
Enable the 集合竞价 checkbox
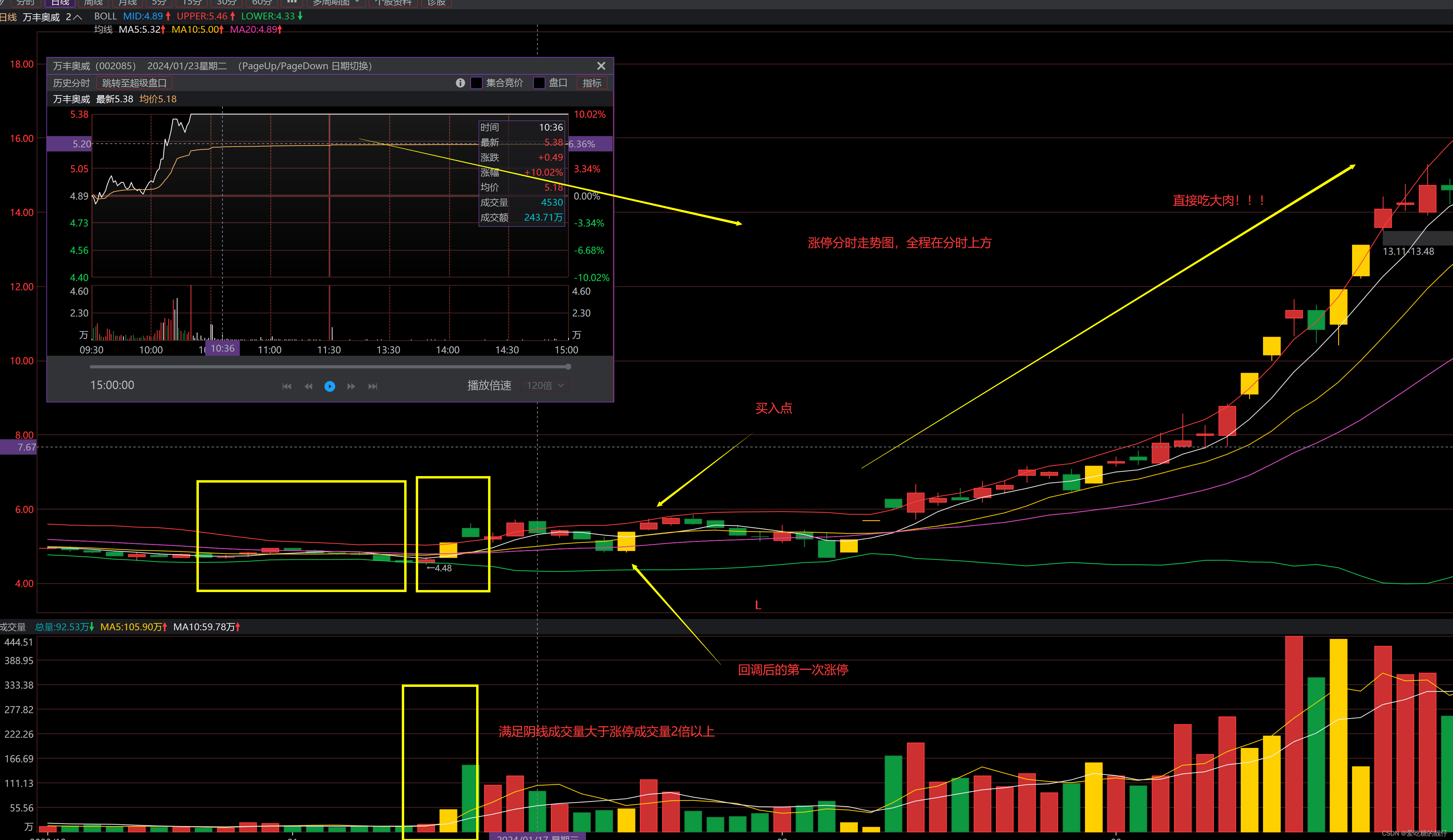tap(476, 83)
